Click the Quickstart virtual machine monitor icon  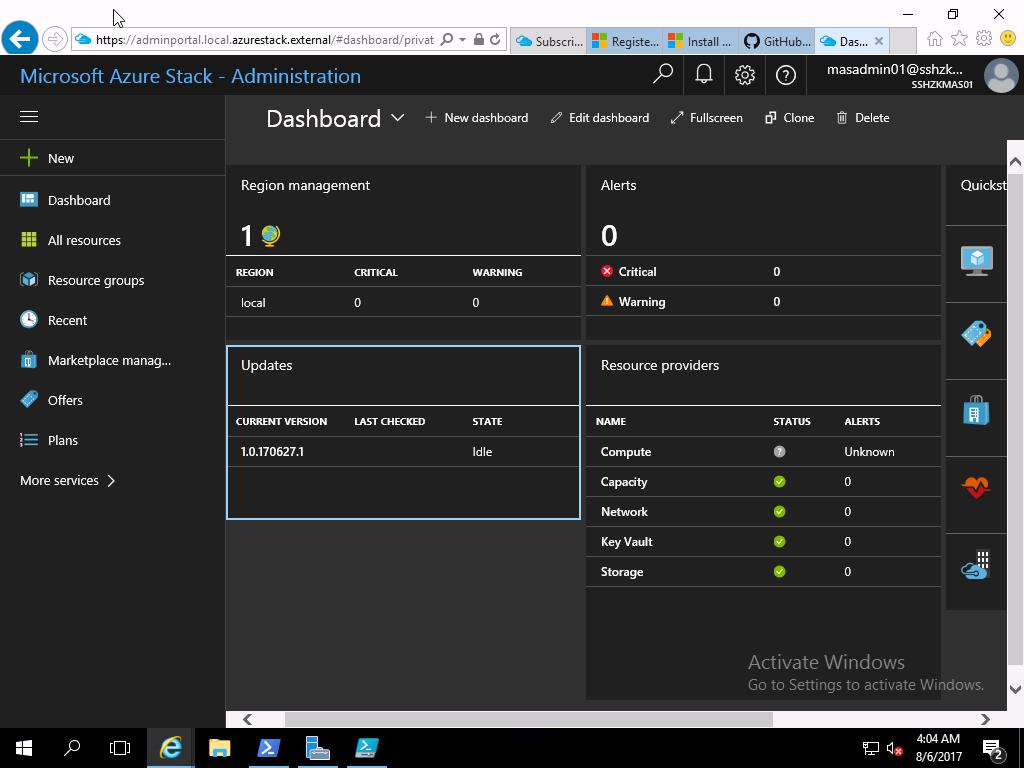(x=976, y=261)
